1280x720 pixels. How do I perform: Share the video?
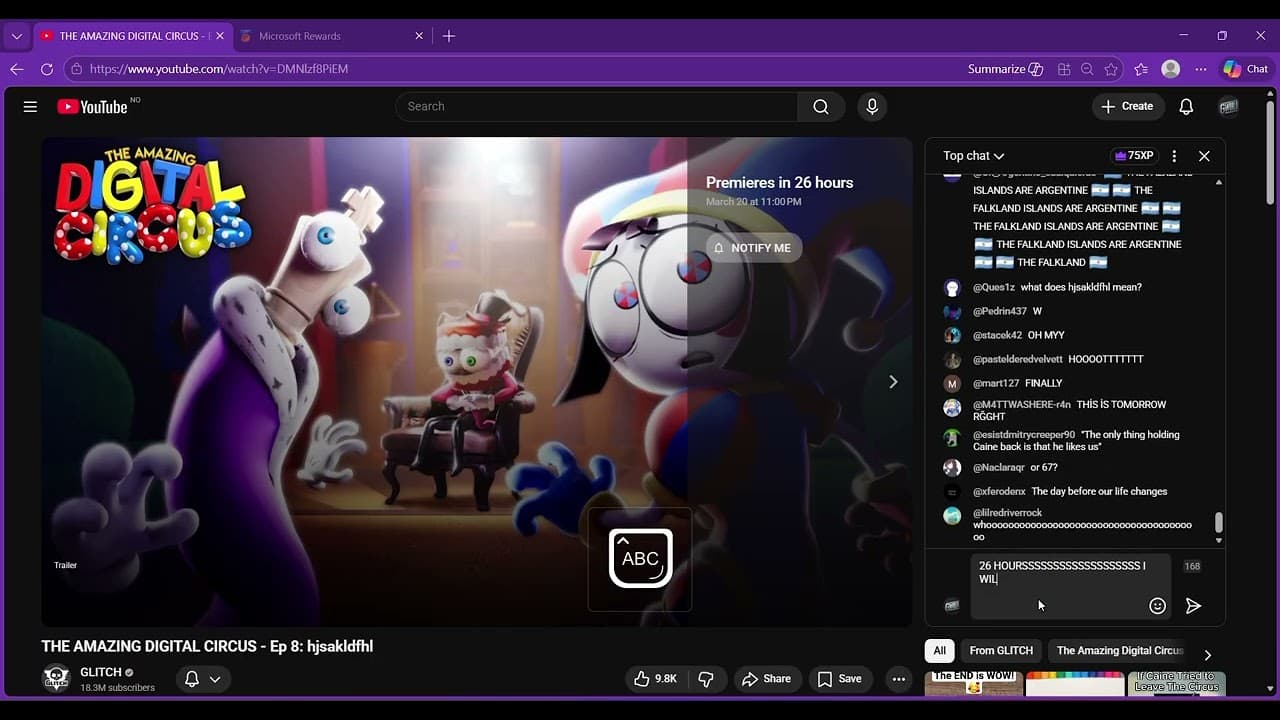[x=766, y=679]
